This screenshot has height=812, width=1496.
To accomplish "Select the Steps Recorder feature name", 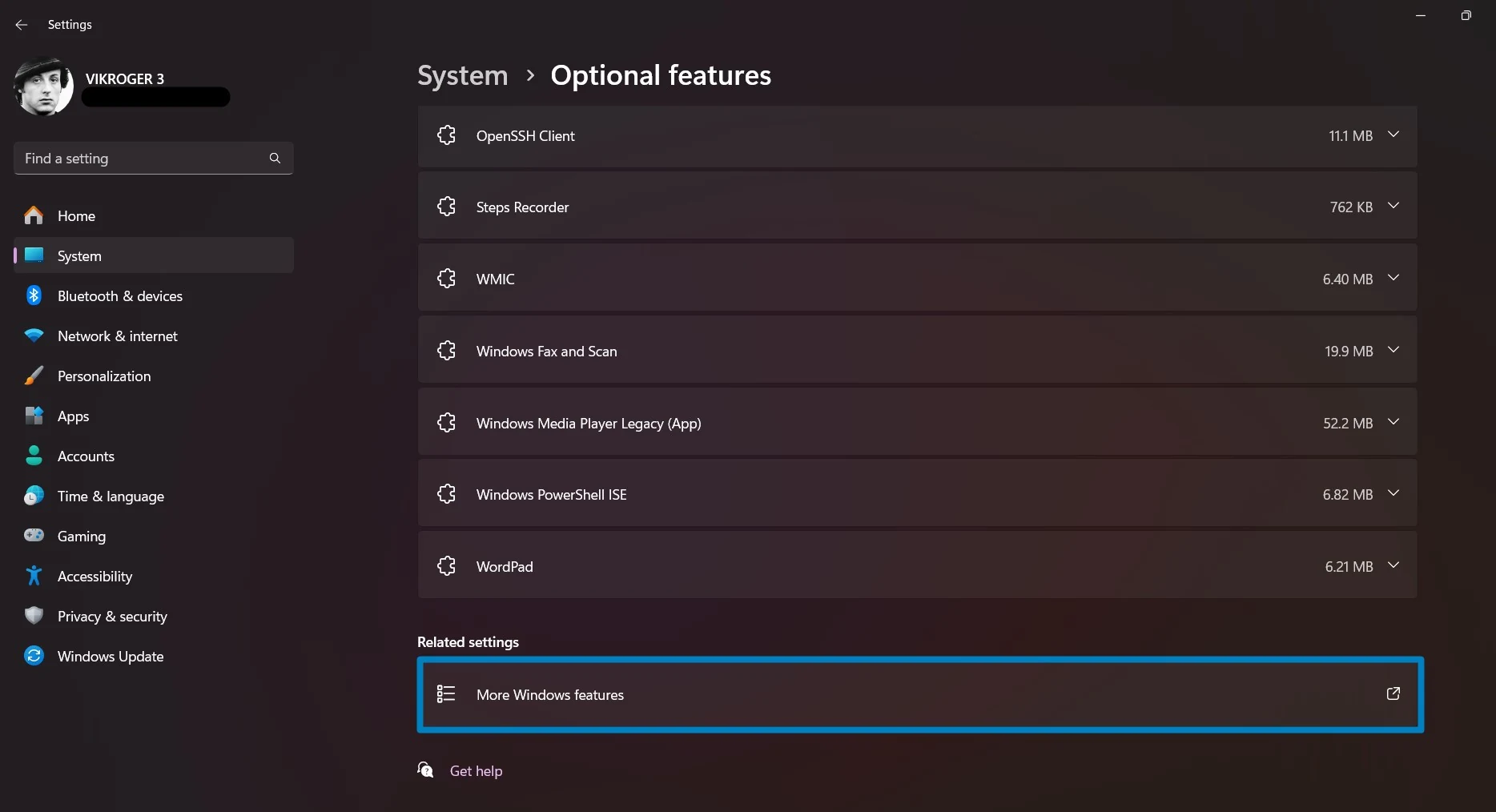I will (522, 207).
